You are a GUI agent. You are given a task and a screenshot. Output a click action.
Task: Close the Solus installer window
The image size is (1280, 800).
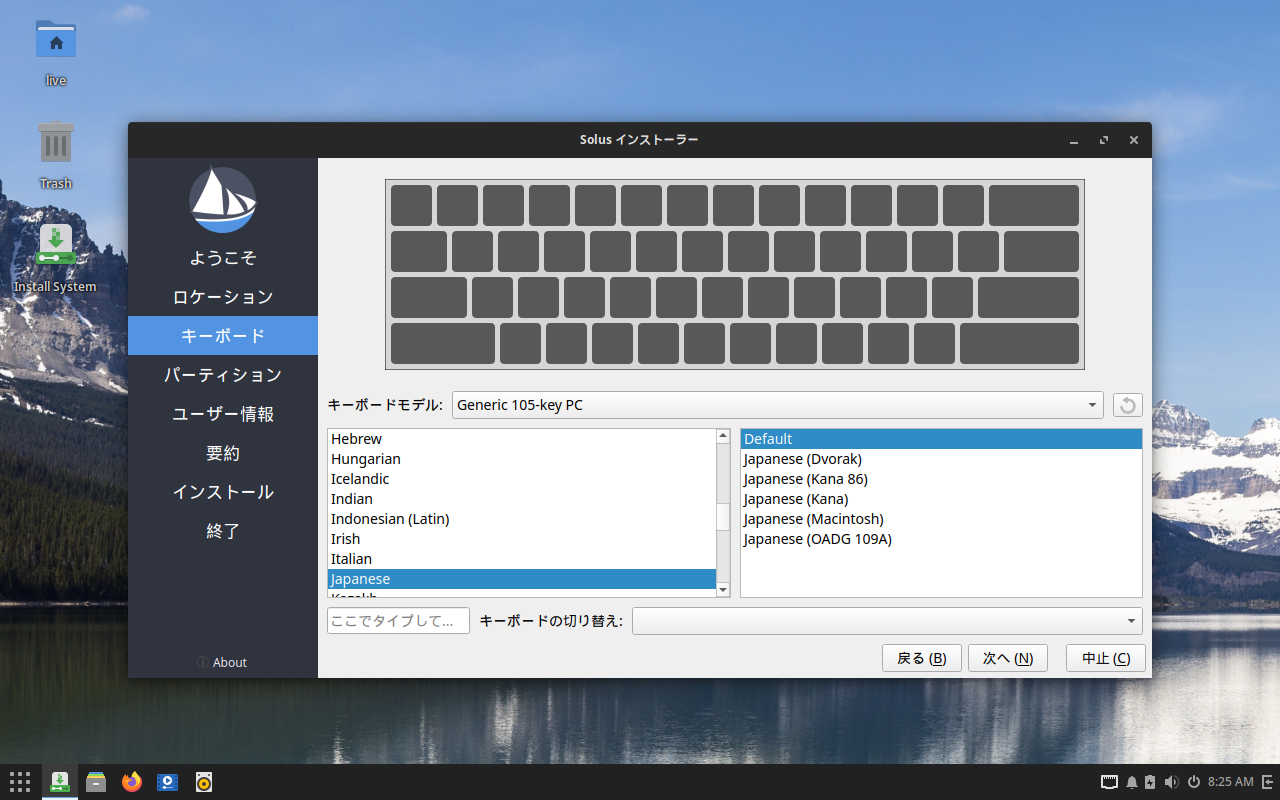click(x=1134, y=141)
